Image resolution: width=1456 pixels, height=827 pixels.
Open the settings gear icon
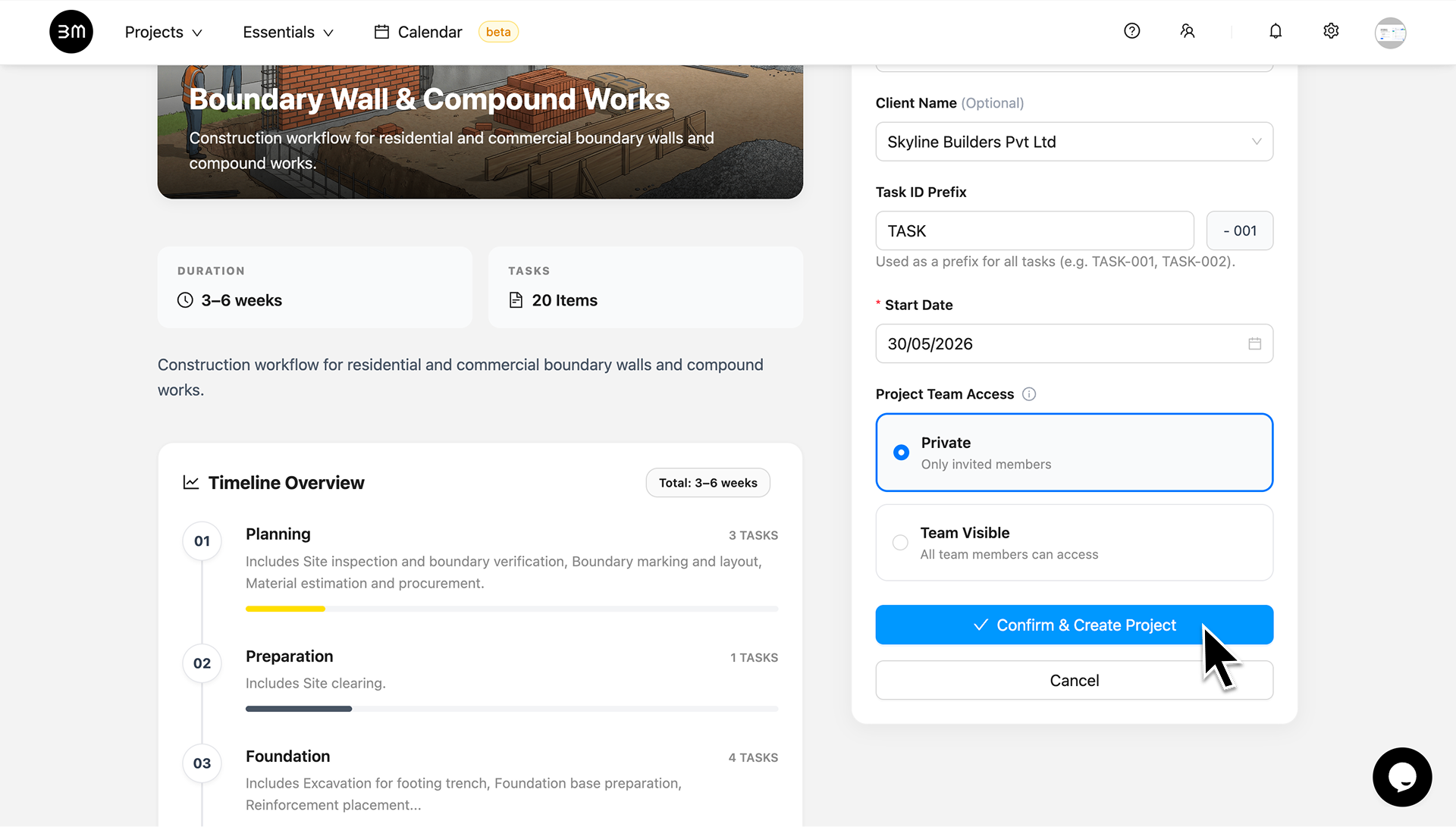[x=1331, y=31]
